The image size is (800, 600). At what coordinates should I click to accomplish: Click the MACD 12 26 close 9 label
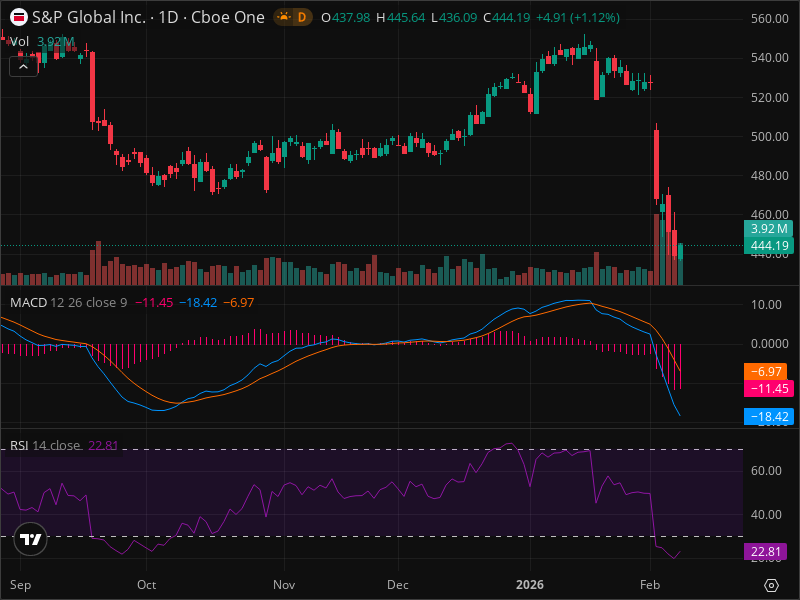point(68,303)
